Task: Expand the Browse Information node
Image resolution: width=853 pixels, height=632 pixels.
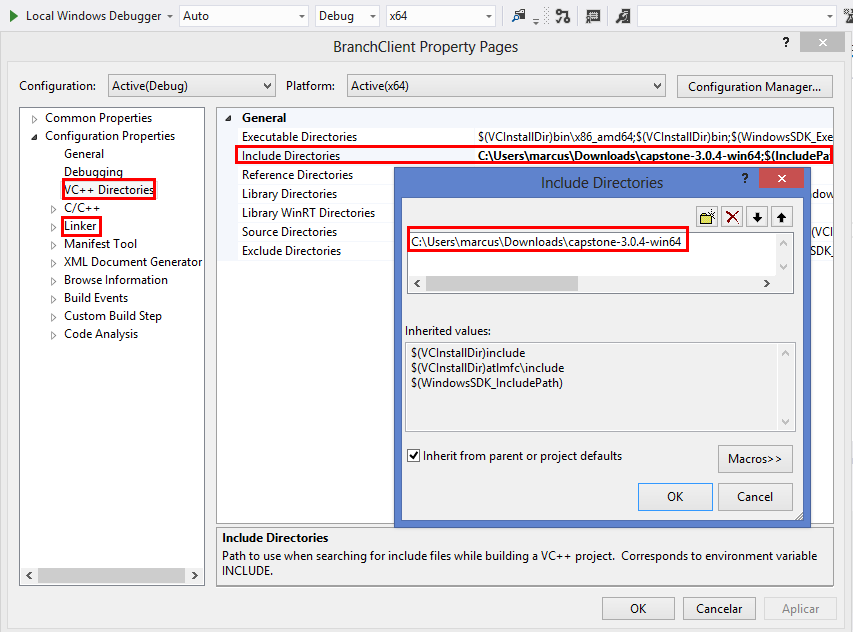Action: pos(53,281)
